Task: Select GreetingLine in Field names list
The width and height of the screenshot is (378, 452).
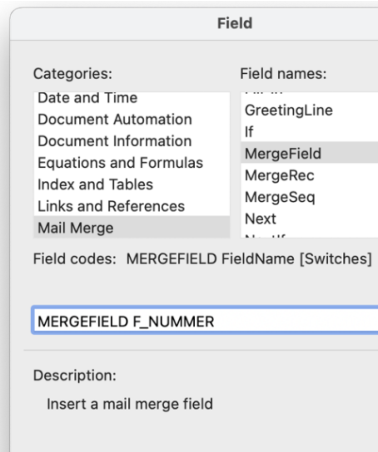Action: pos(309,110)
